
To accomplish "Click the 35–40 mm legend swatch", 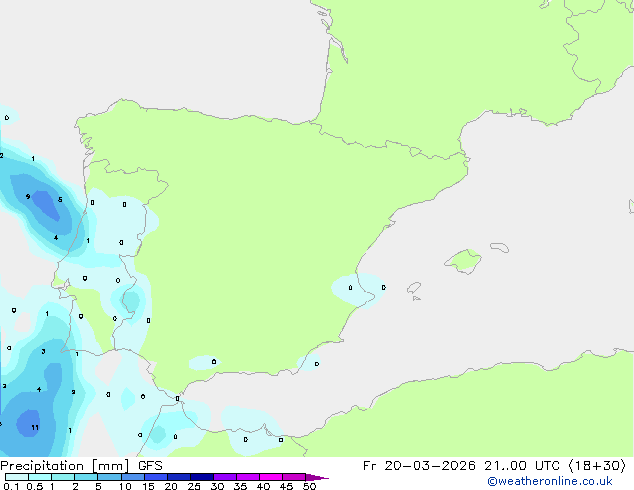I will coord(247,477).
